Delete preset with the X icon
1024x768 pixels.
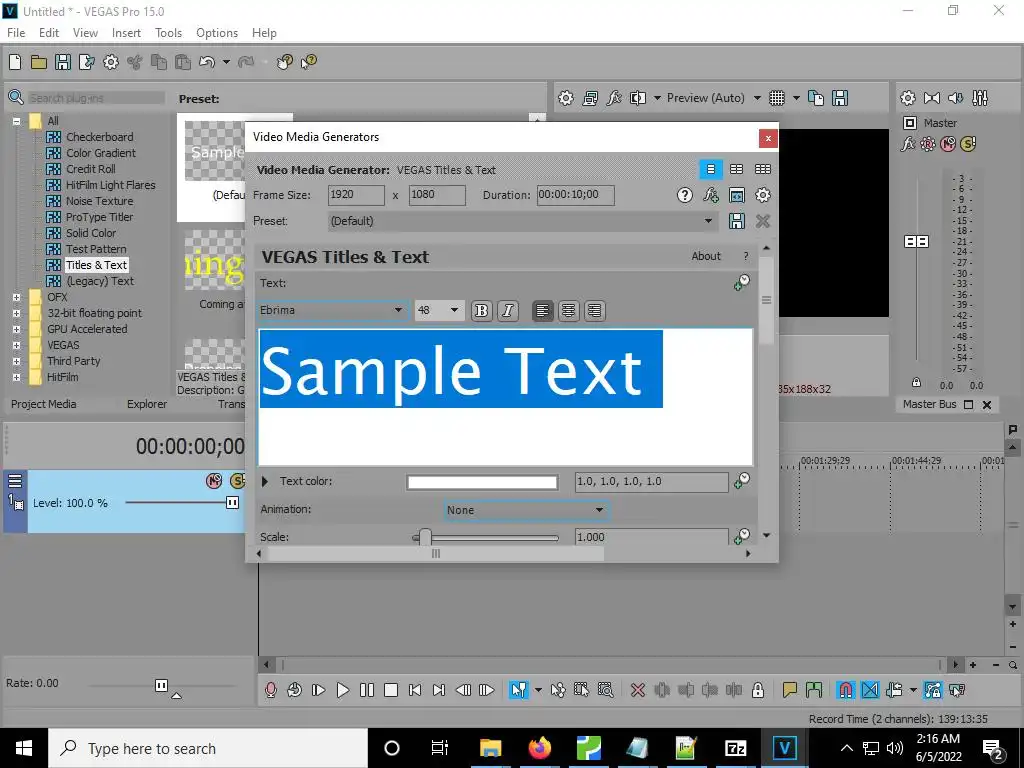[763, 221]
